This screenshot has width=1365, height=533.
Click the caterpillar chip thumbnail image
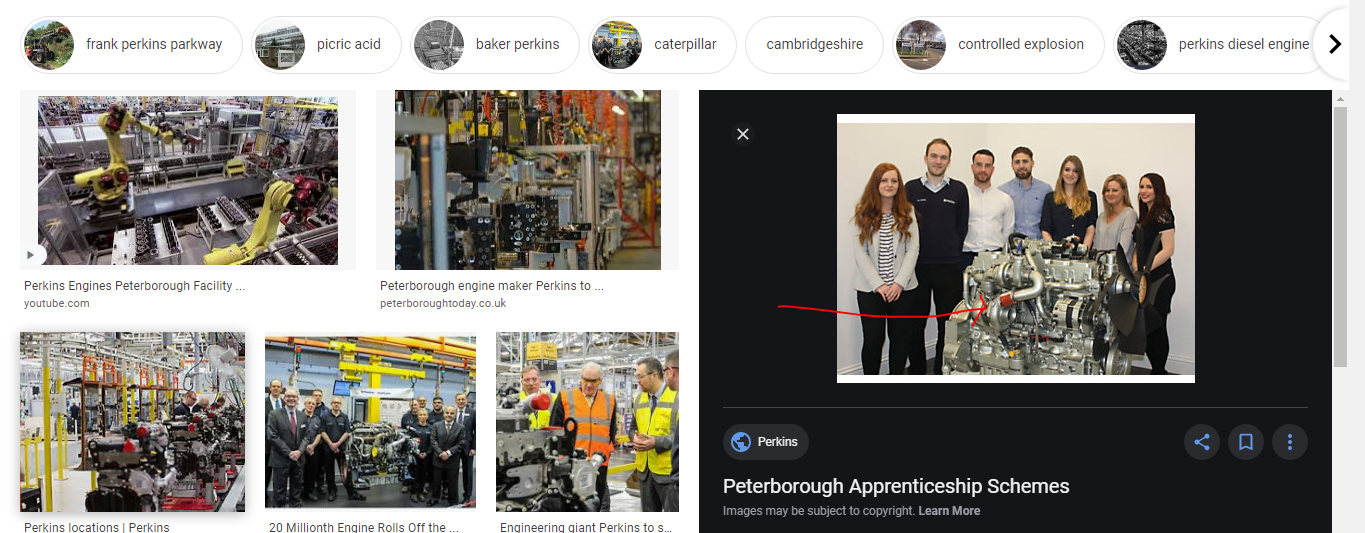pos(617,45)
